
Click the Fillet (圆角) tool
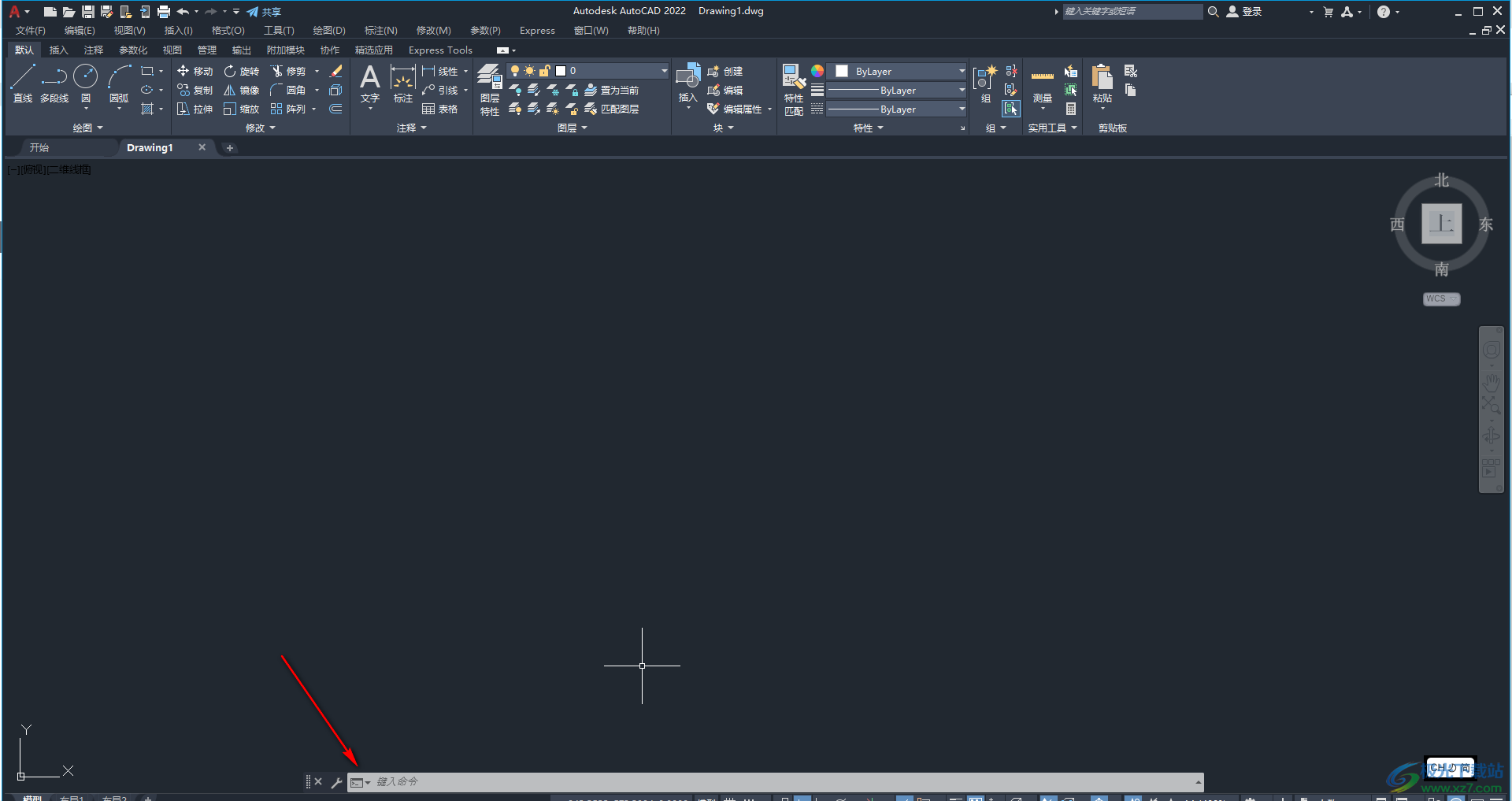288,90
